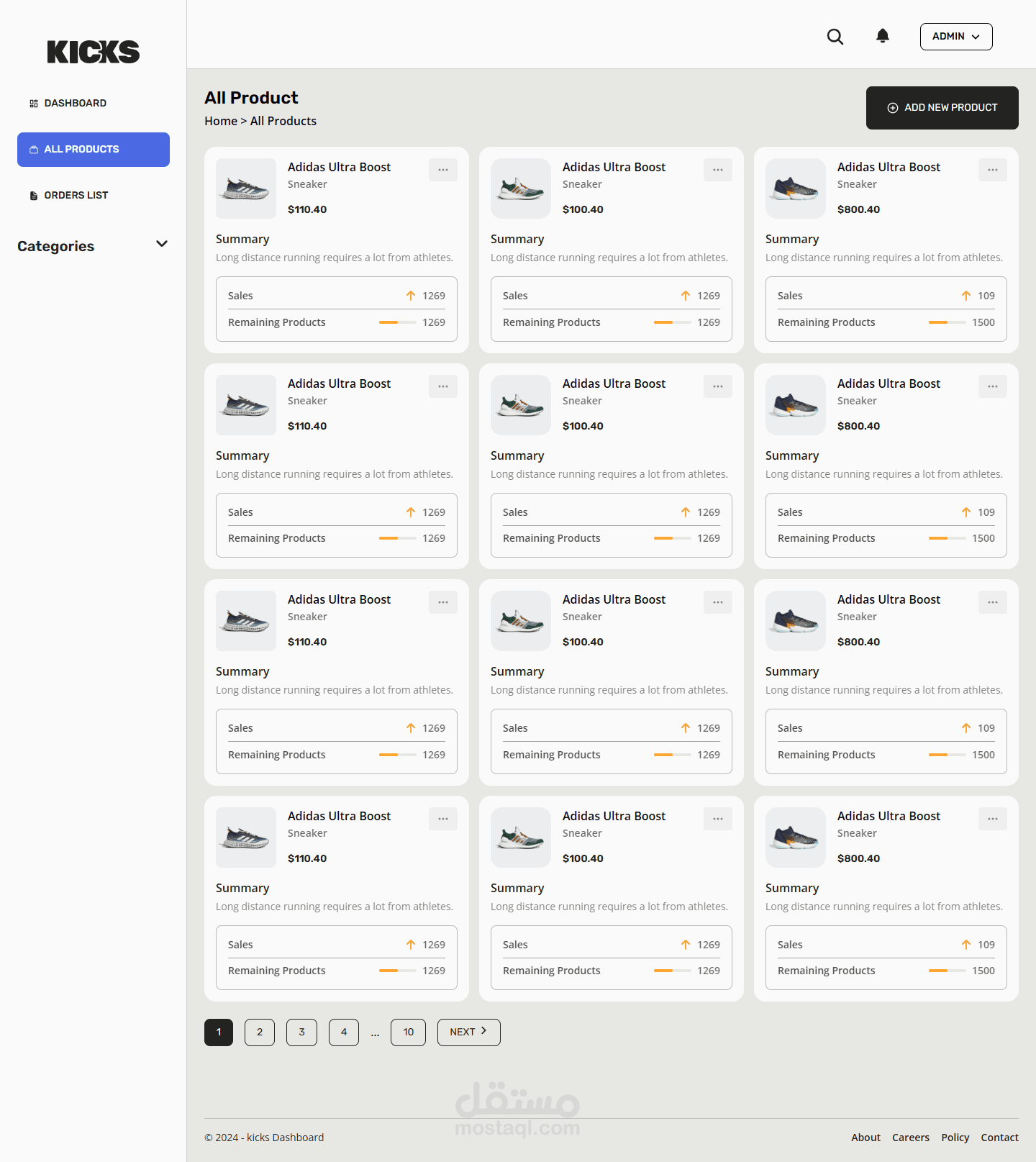Open more options for $100.40 product, first row
Image resolution: width=1036 pixels, height=1162 pixels.
pos(718,170)
